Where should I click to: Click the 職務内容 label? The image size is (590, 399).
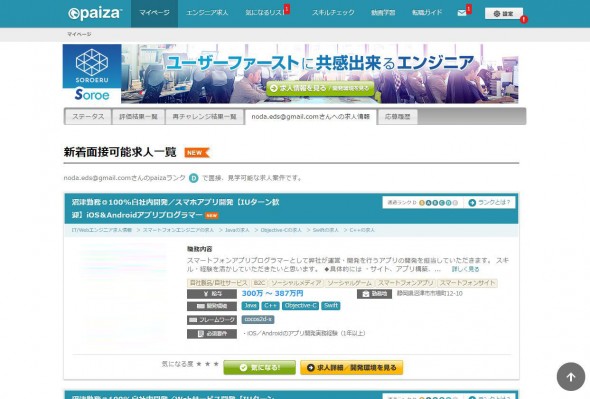[x=199, y=249]
